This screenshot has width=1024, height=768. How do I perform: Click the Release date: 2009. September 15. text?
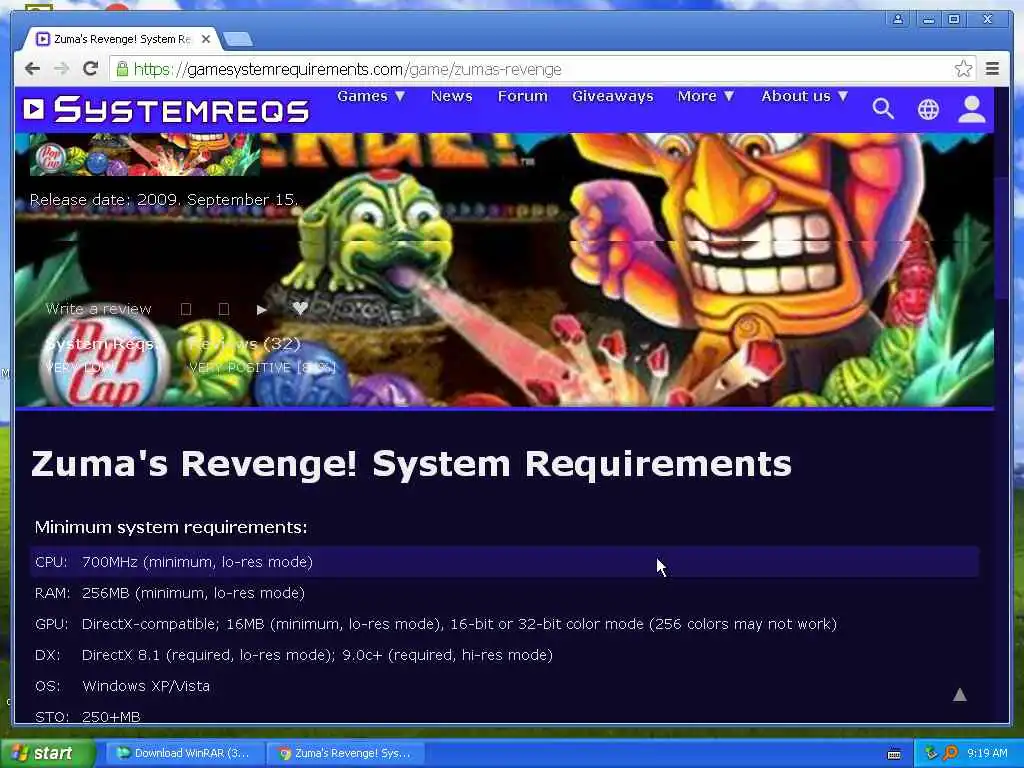click(x=164, y=199)
